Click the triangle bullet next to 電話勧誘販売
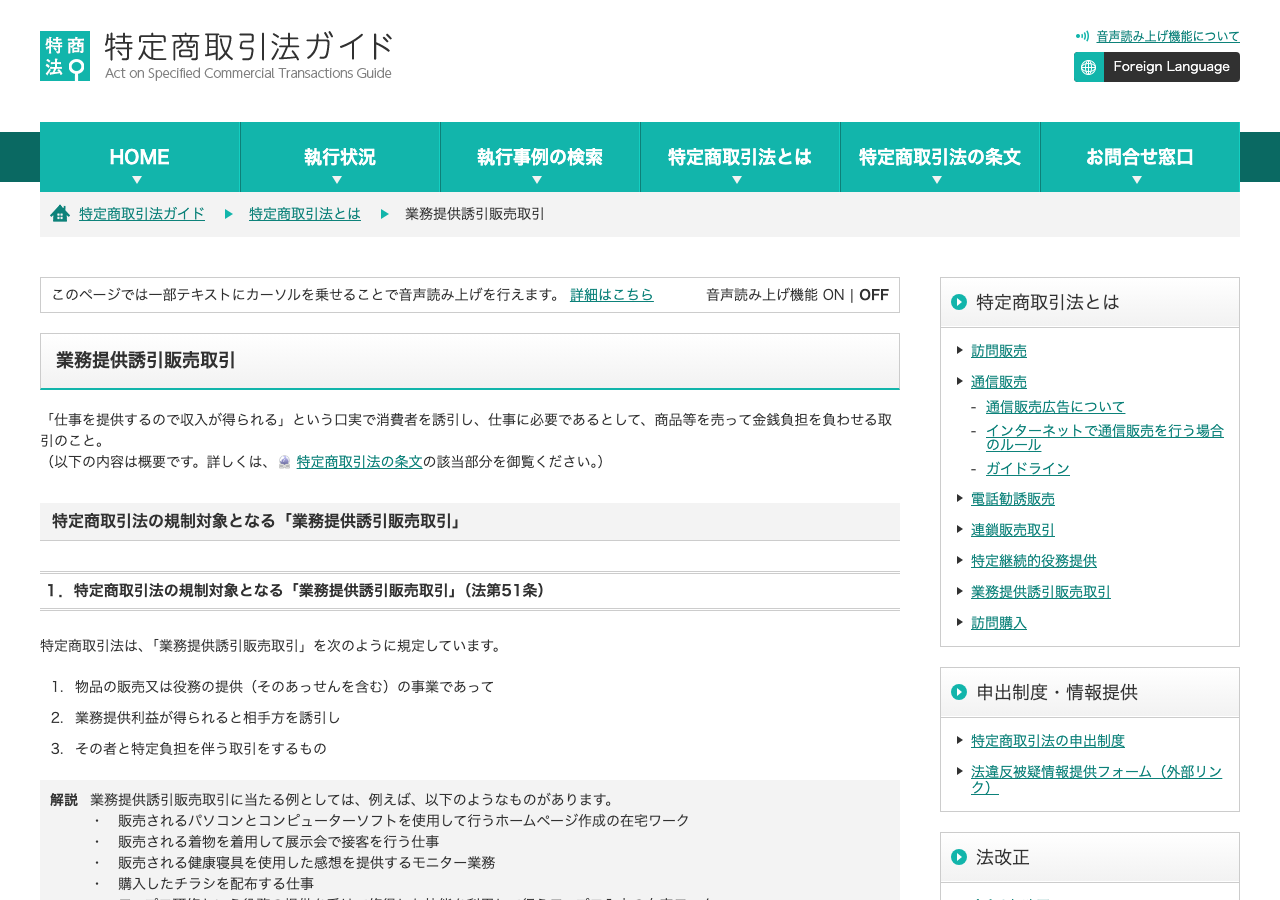The width and height of the screenshot is (1280, 900). coord(960,498)
